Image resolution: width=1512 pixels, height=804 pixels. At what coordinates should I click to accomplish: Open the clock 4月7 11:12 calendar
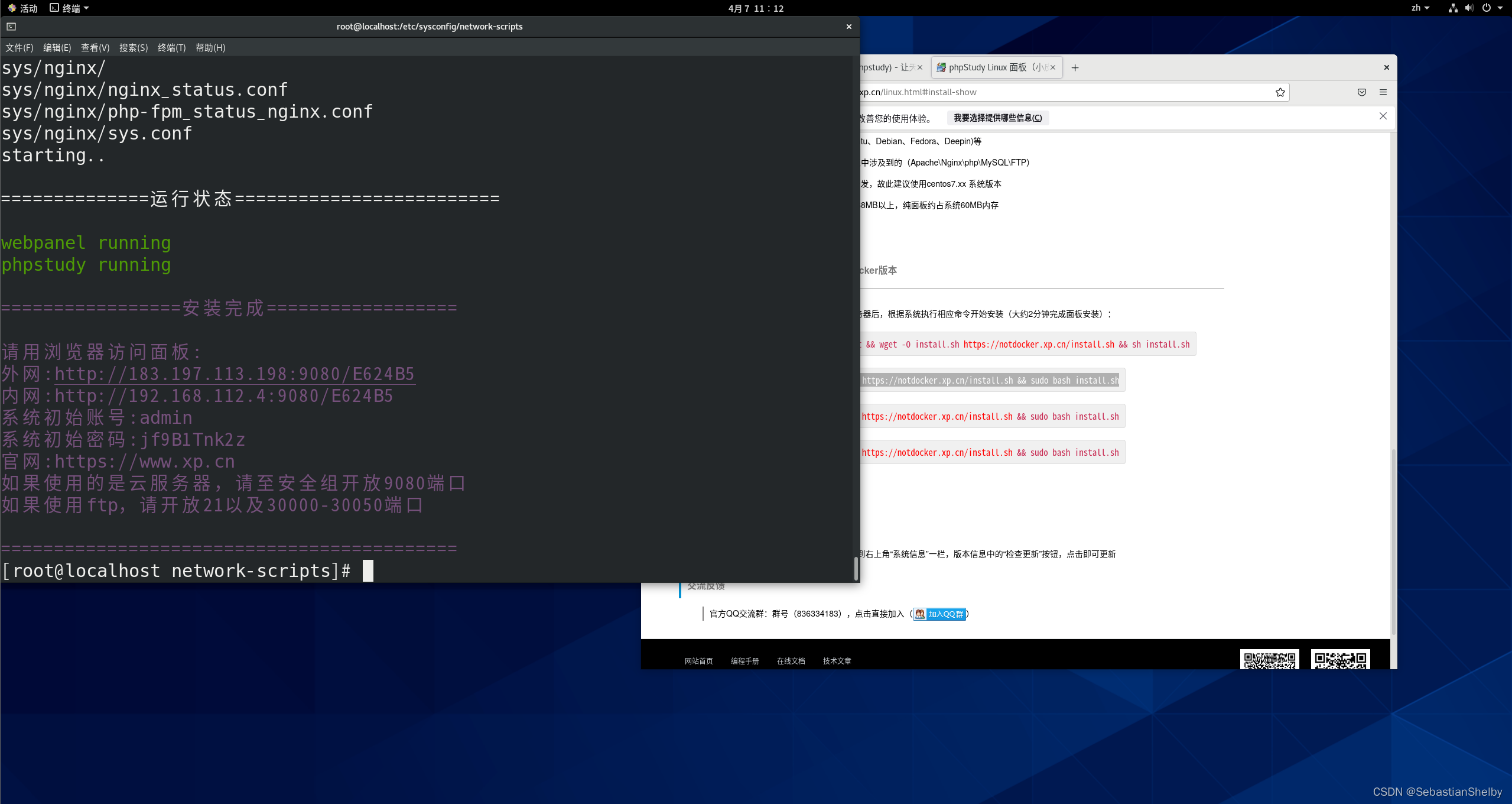pyautogui.click(x=756, y=8)
